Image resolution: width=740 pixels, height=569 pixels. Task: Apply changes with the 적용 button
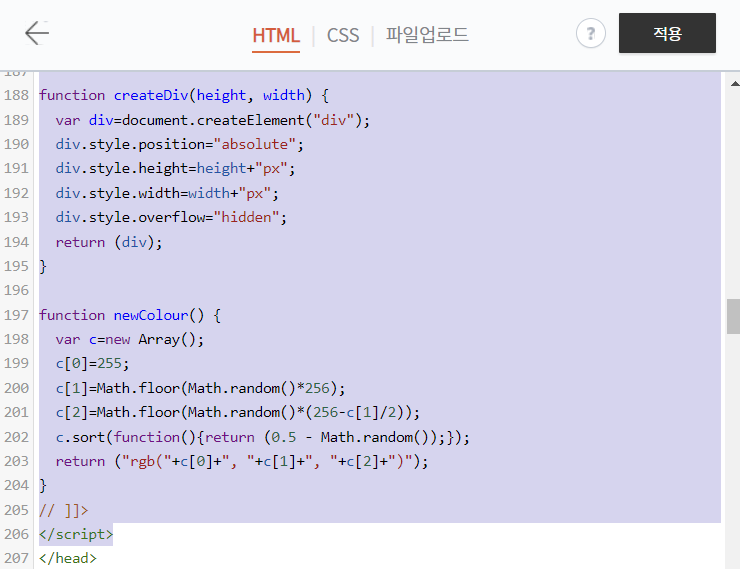click(667, 33)
